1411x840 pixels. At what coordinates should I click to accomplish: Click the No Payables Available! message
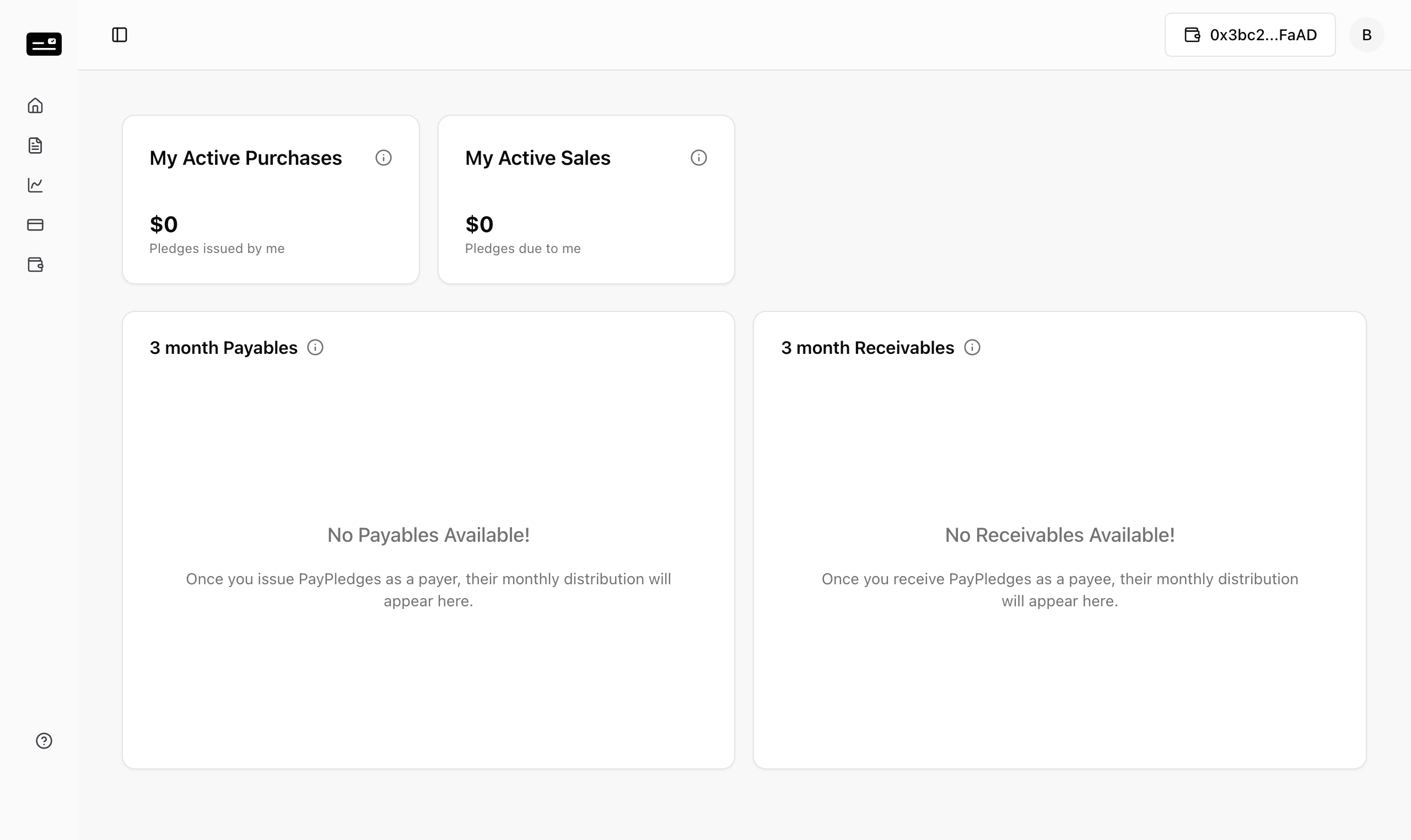click(428, 535)
